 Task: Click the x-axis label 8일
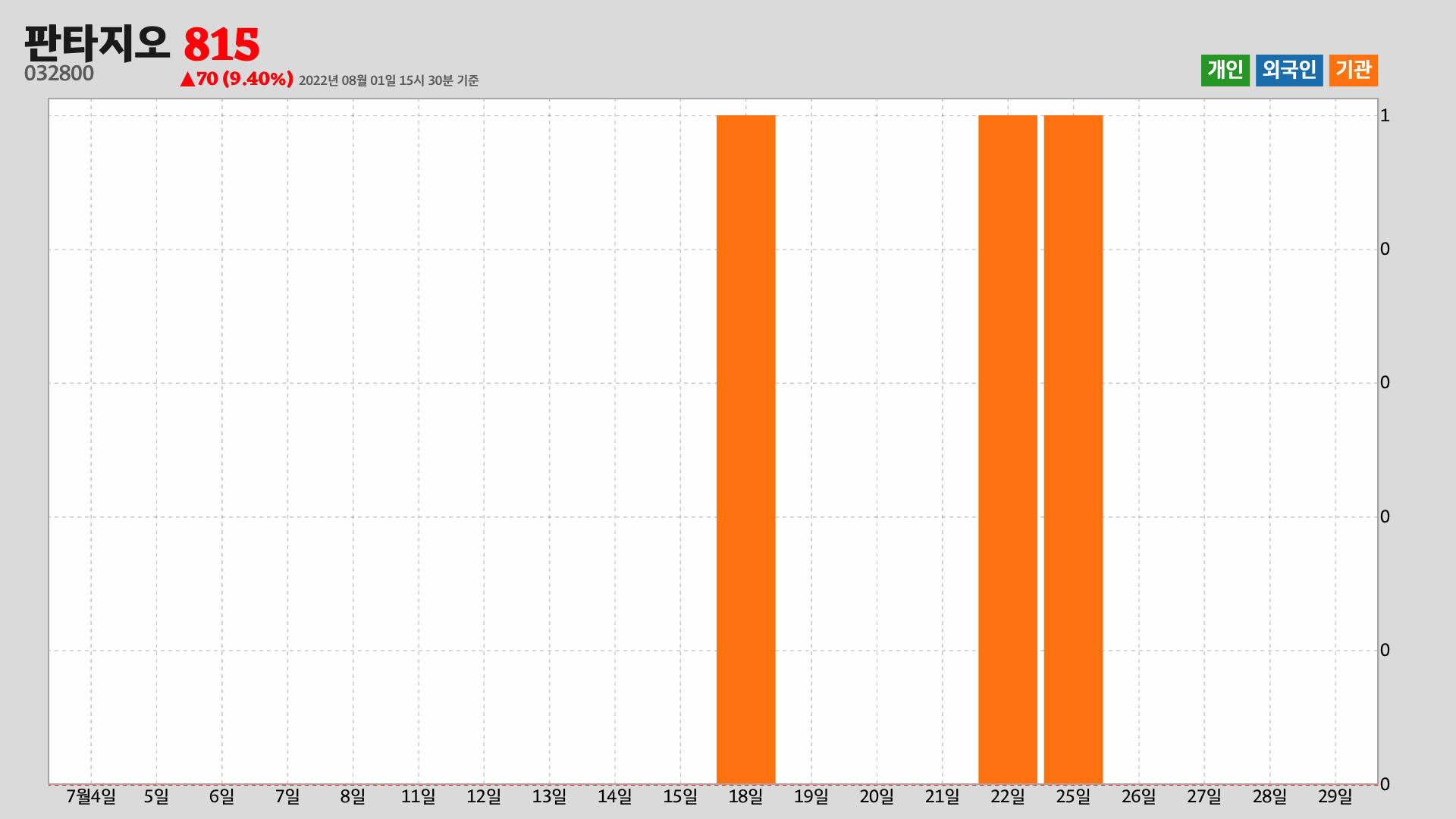pyautogui.click(x=353, y=796)
